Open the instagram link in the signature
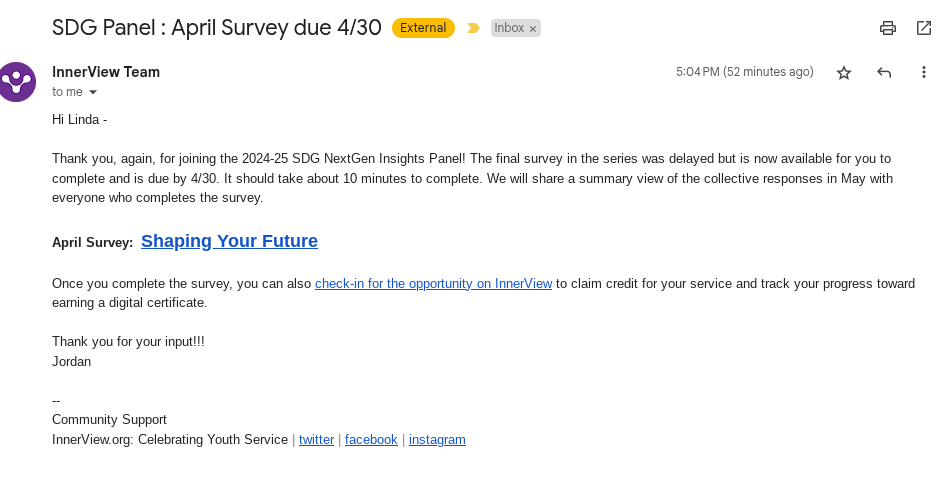 pos(437,439)
